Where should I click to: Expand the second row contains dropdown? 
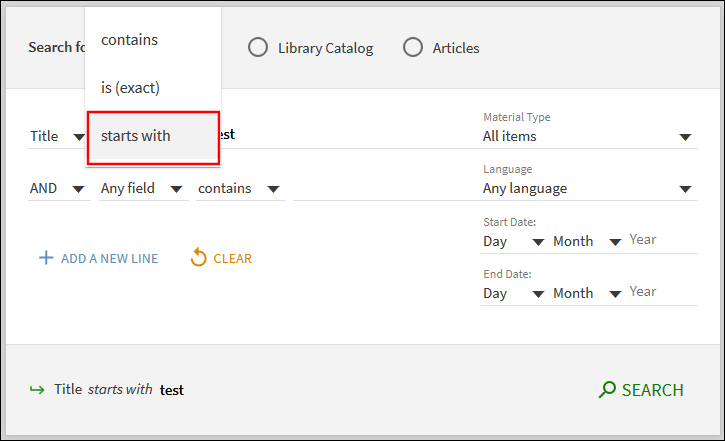pyautogui.click(x=239, y=188)
